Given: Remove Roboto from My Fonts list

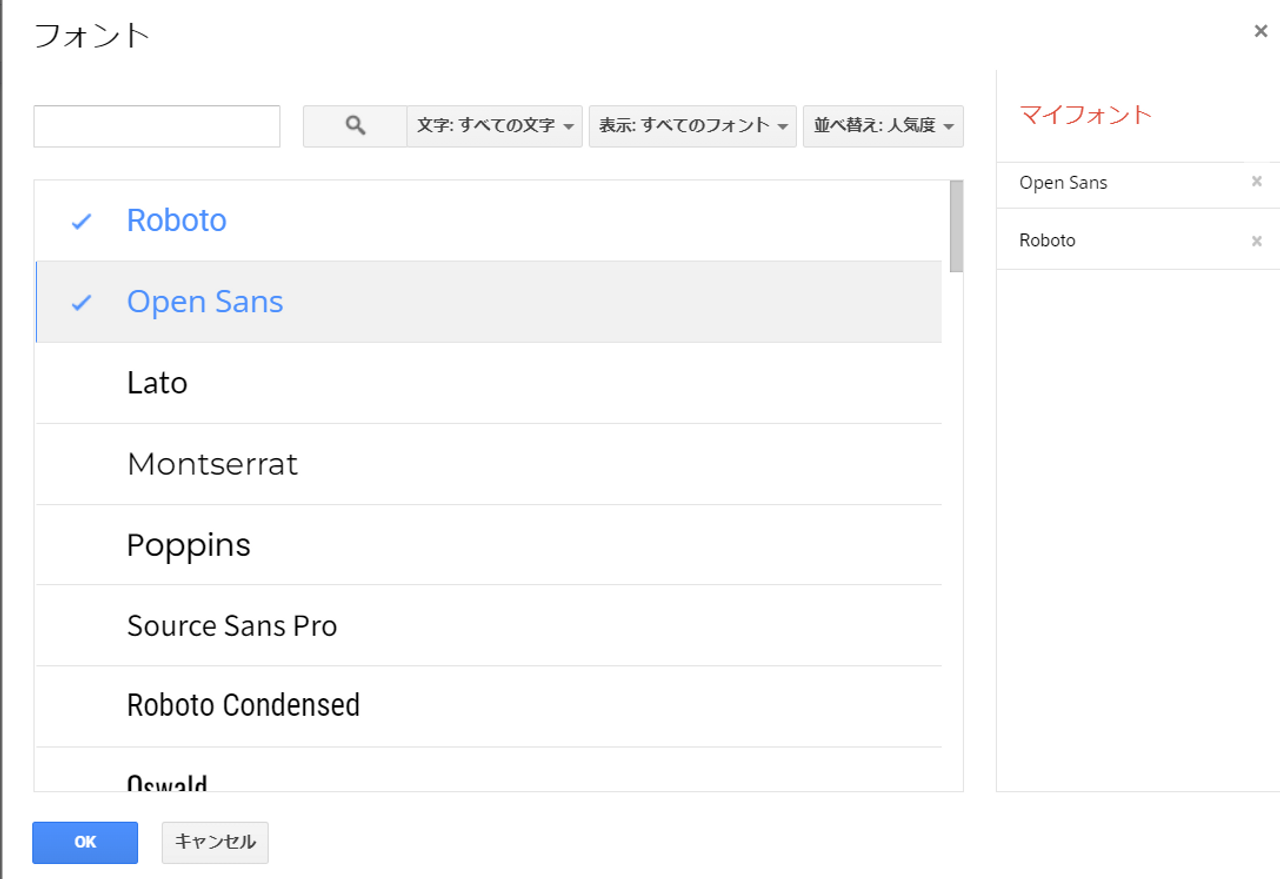Looking at the screenshot, I should [x=1257, y=241].
